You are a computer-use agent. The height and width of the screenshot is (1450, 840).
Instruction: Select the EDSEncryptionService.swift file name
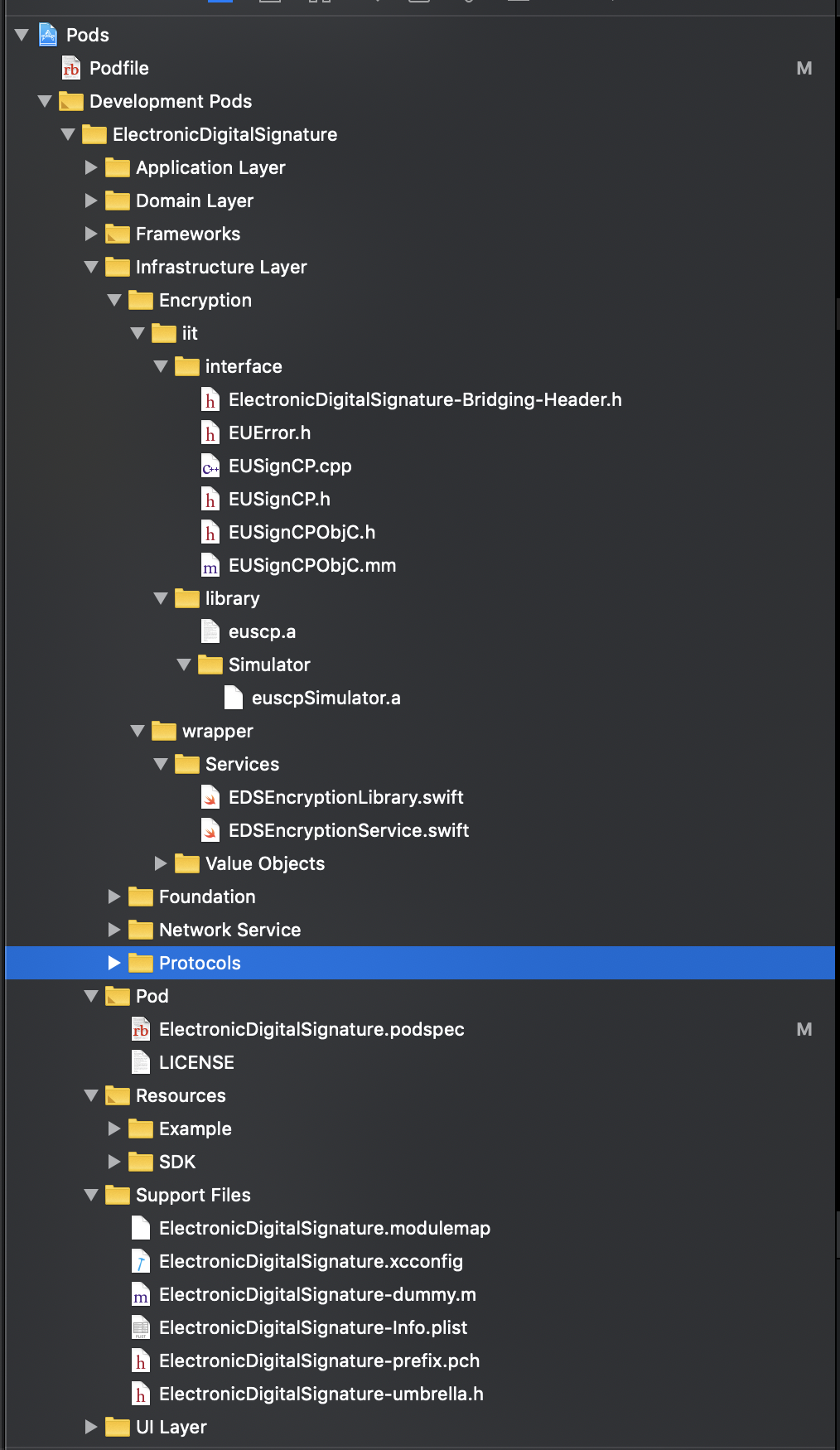click(349, 830)
